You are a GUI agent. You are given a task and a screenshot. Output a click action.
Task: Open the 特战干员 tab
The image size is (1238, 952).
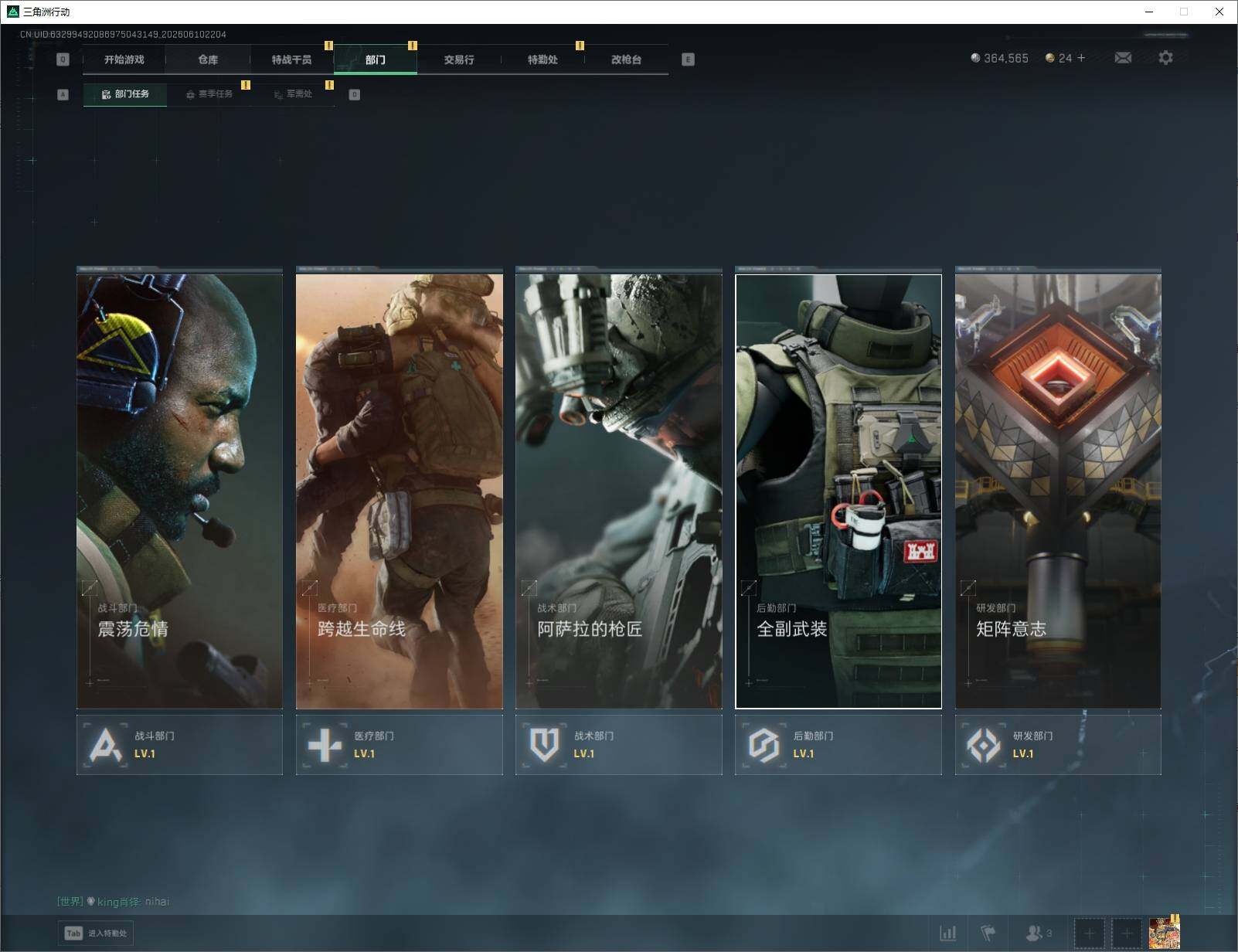[291, 59]
